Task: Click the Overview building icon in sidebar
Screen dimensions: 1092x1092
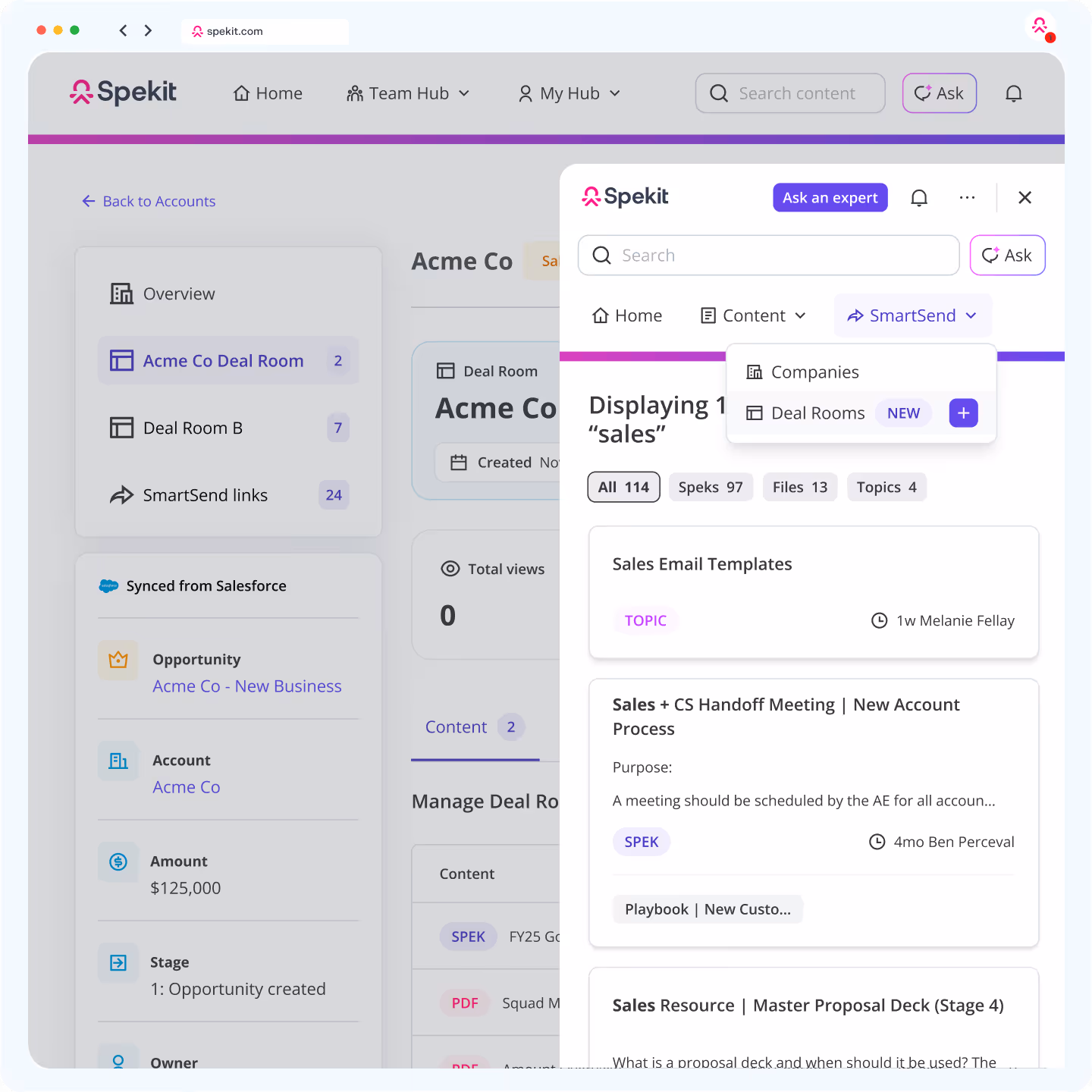Action: coord(121,293)
